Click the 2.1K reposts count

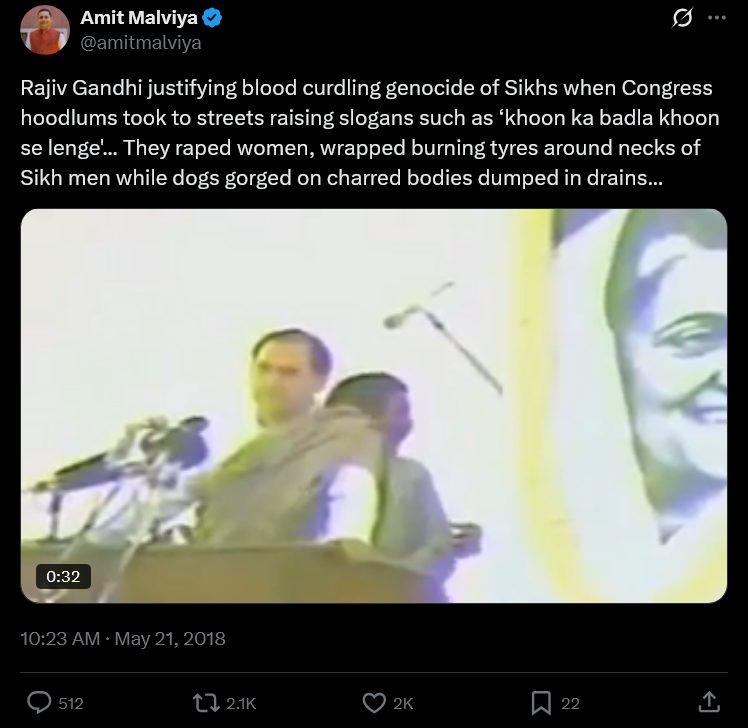(x=241, y=704)
